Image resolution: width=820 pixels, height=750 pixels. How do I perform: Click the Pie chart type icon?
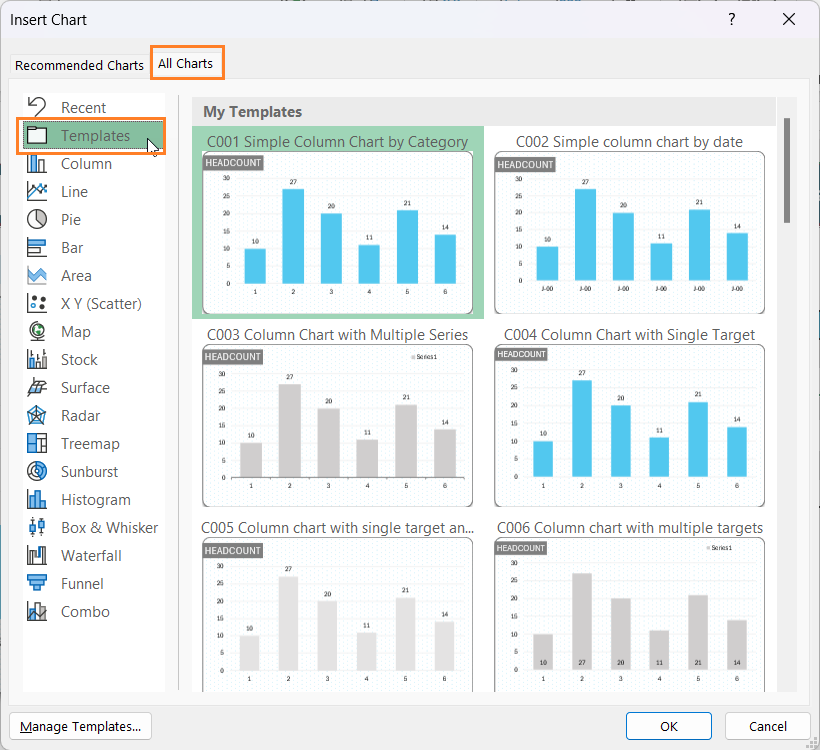[x=37, y=219]
